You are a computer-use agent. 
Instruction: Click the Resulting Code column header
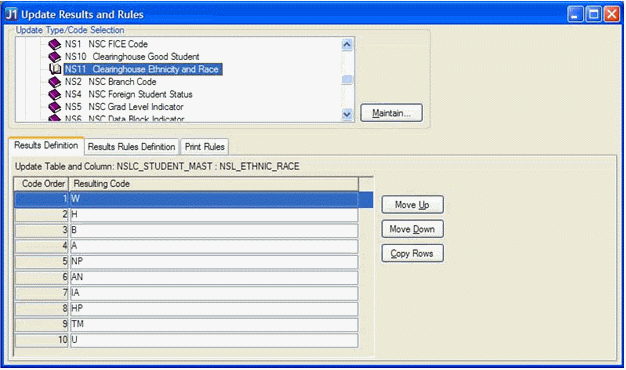(x=214, y=184)
